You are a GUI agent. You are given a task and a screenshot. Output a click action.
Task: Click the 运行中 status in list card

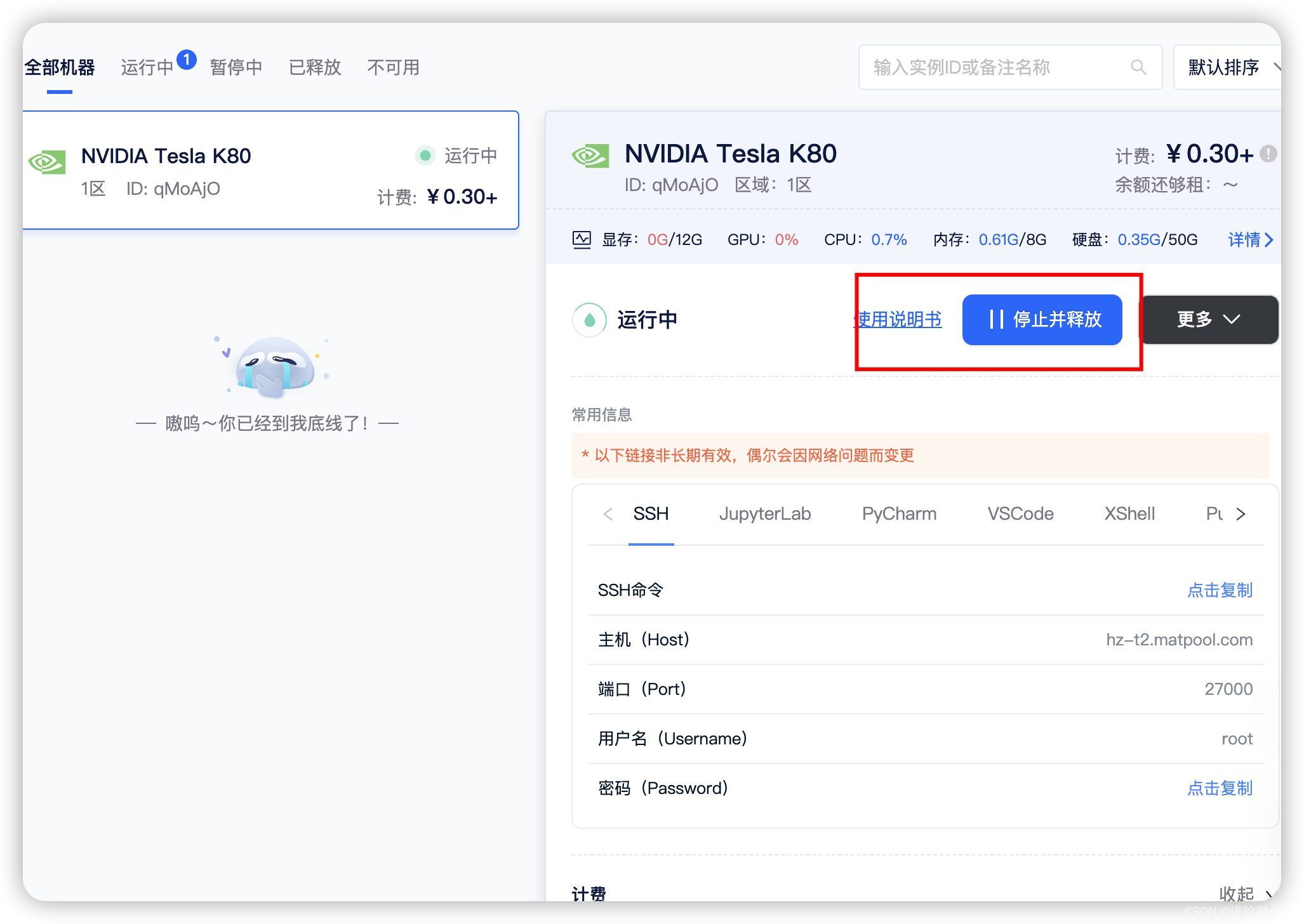470,155
